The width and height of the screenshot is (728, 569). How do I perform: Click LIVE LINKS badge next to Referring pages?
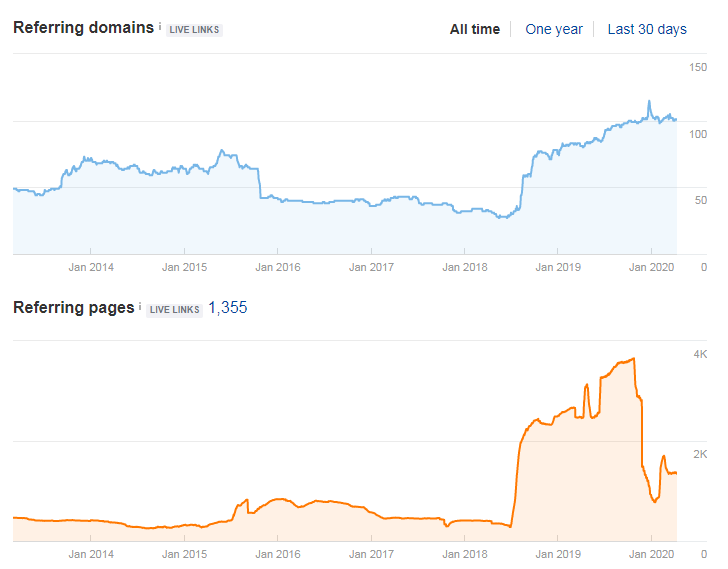click(175, 310)
